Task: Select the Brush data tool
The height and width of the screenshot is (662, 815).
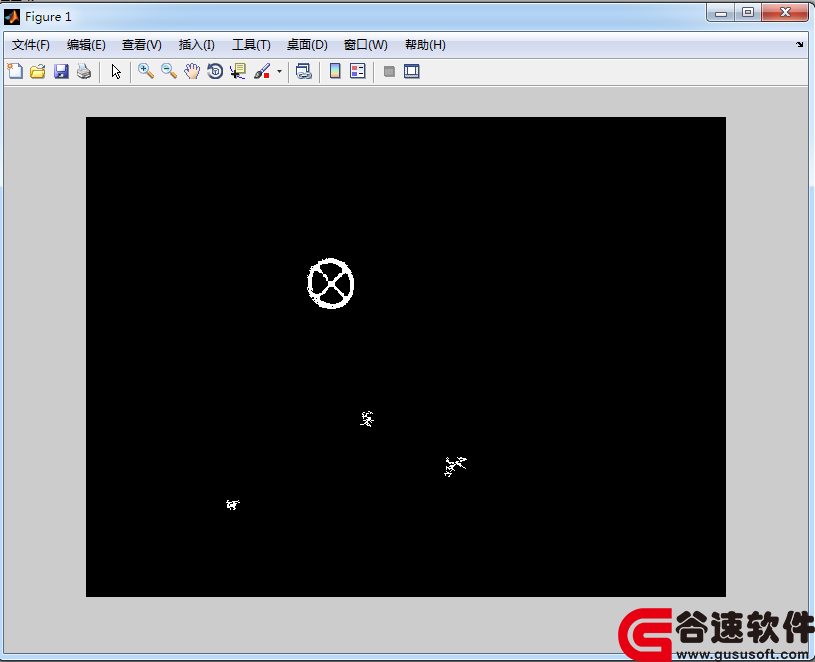Action: pyautogui.click(x=262, y=71)
